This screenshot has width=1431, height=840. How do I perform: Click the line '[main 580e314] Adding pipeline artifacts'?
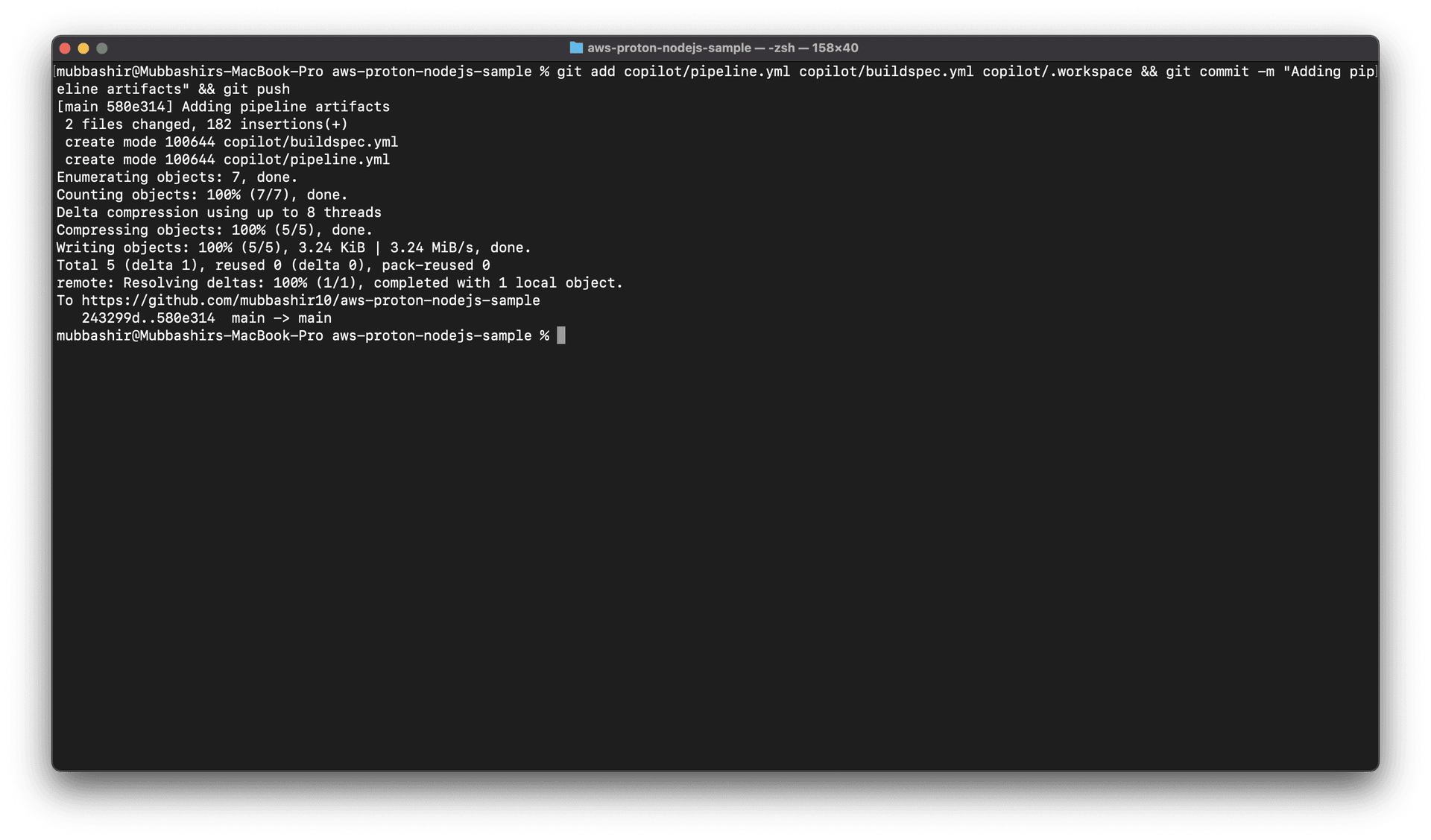pos(223,107)
